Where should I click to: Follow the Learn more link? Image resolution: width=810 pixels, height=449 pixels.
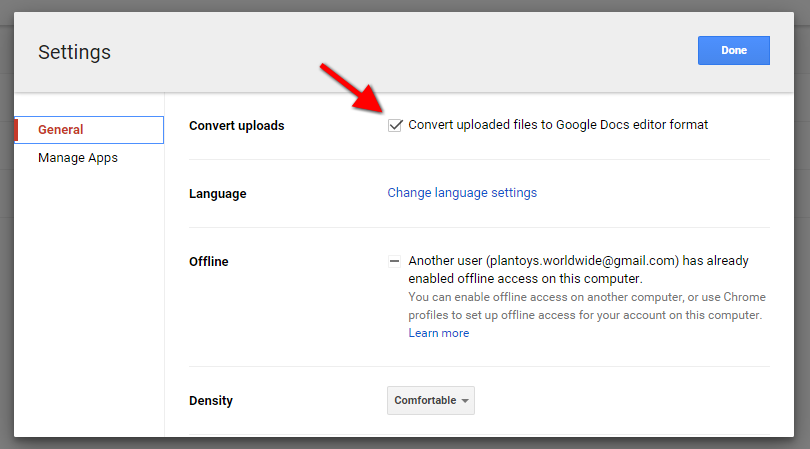(x=439, y=333)
